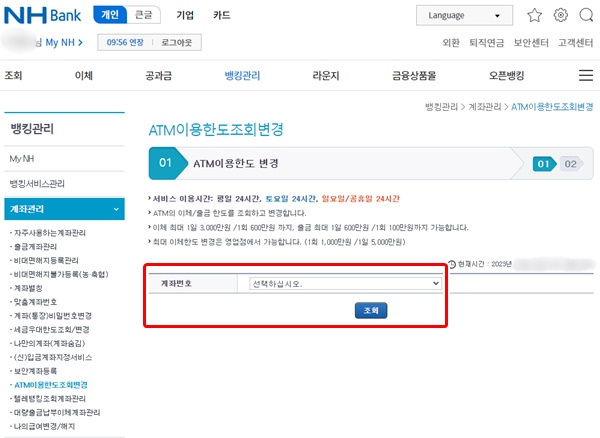Open 계좌번호 account selection dropdown

pyautogui.click(x=345, y=284)
